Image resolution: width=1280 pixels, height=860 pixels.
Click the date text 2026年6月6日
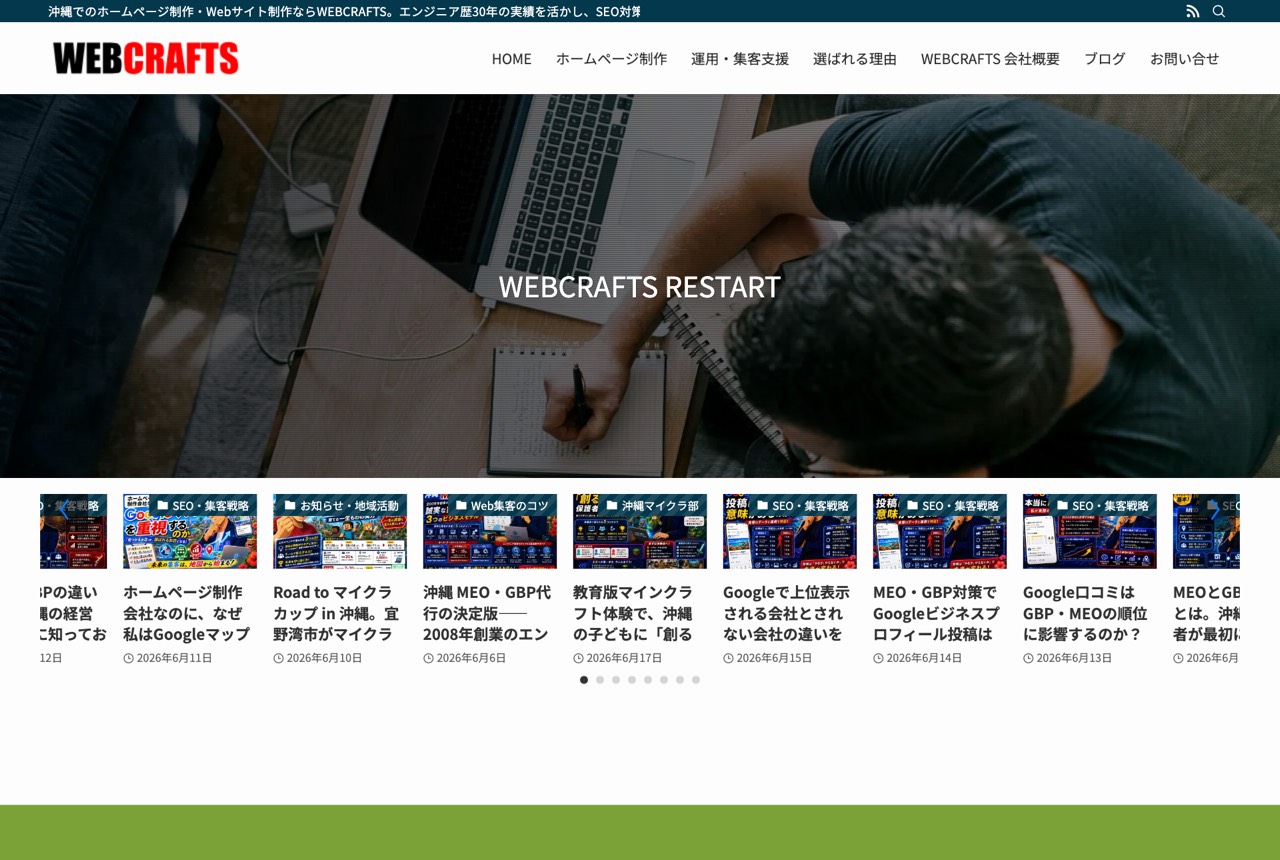471,658
